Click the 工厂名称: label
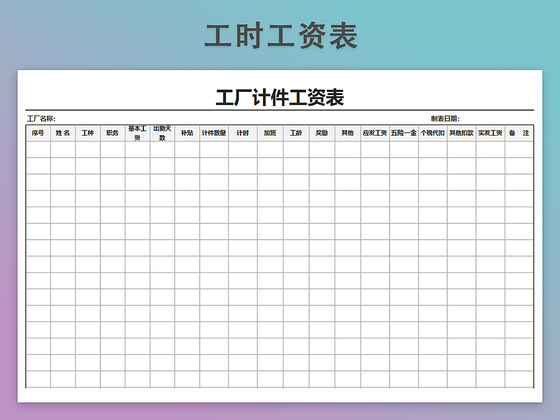Viewport: 560px width, 420px height. coord(41,119)
